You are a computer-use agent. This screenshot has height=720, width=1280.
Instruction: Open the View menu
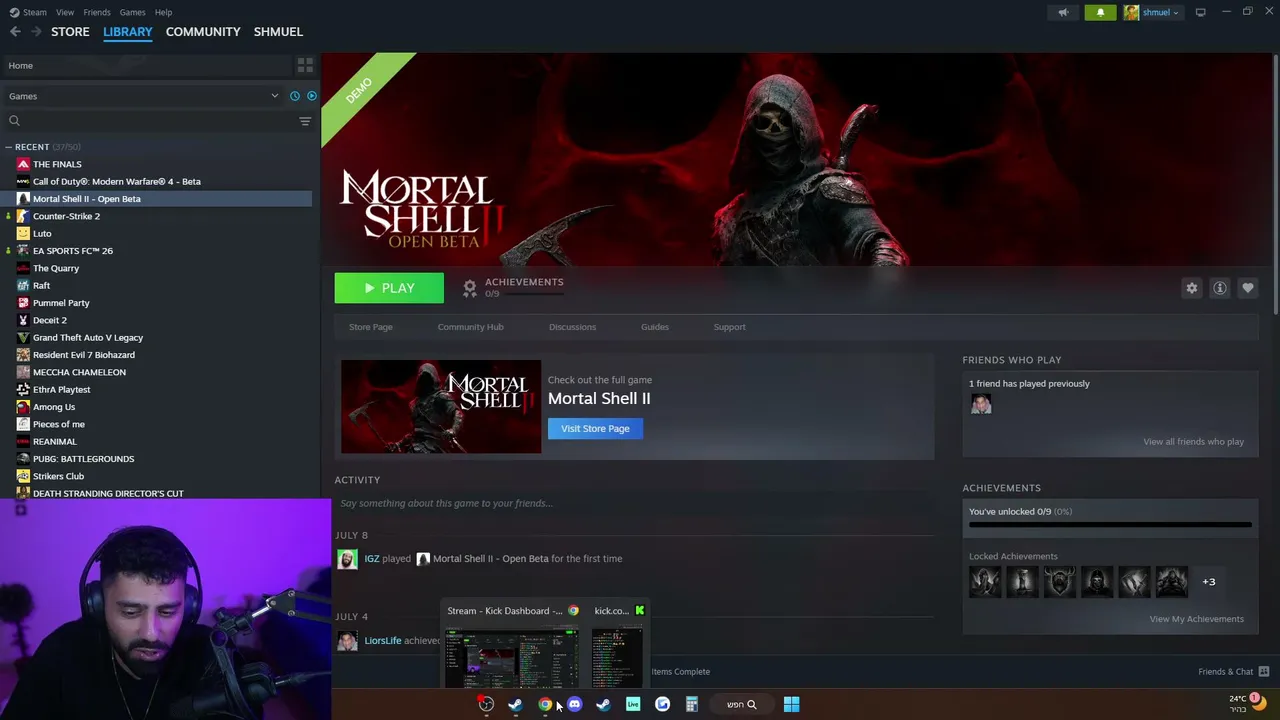[65, 12]
